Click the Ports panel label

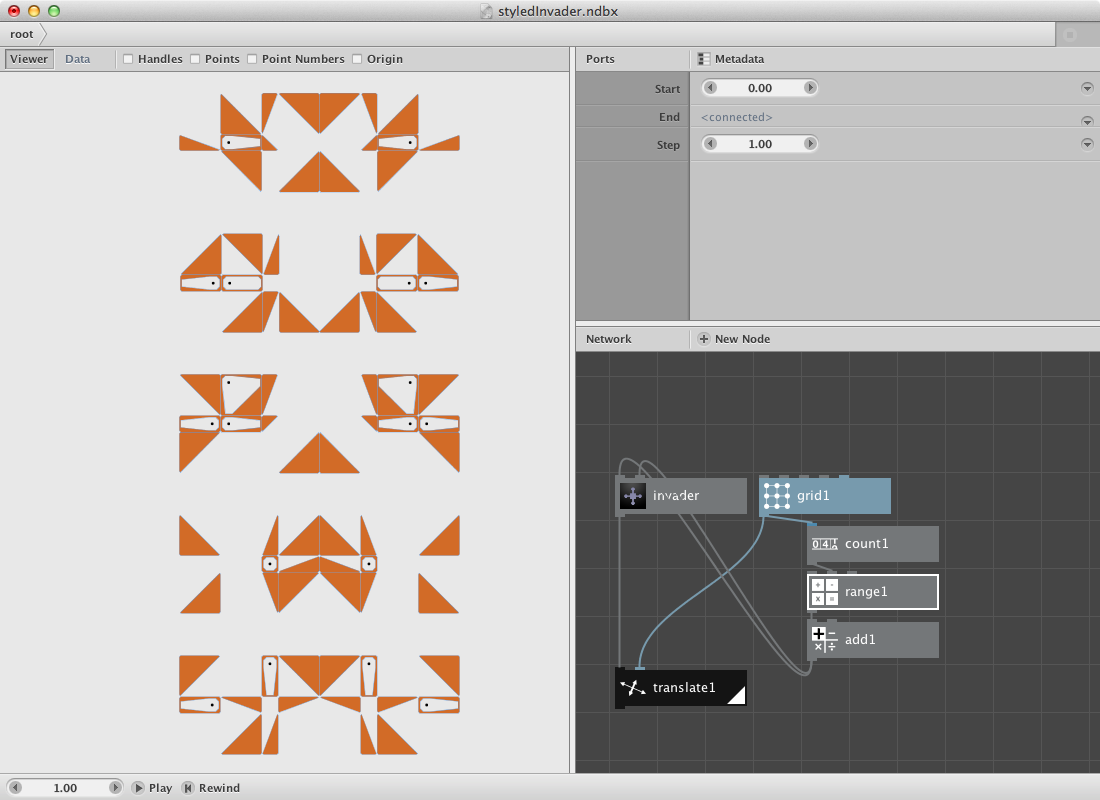[601, 59]
